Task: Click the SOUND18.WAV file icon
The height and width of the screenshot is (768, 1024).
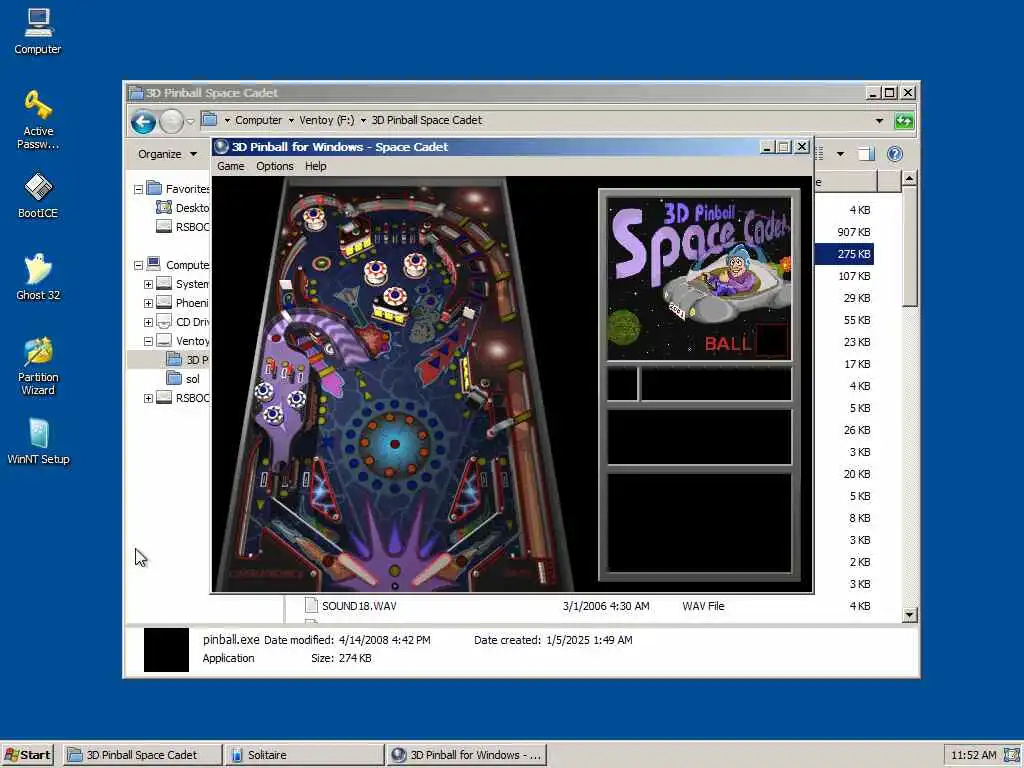Action: (312, 606)
